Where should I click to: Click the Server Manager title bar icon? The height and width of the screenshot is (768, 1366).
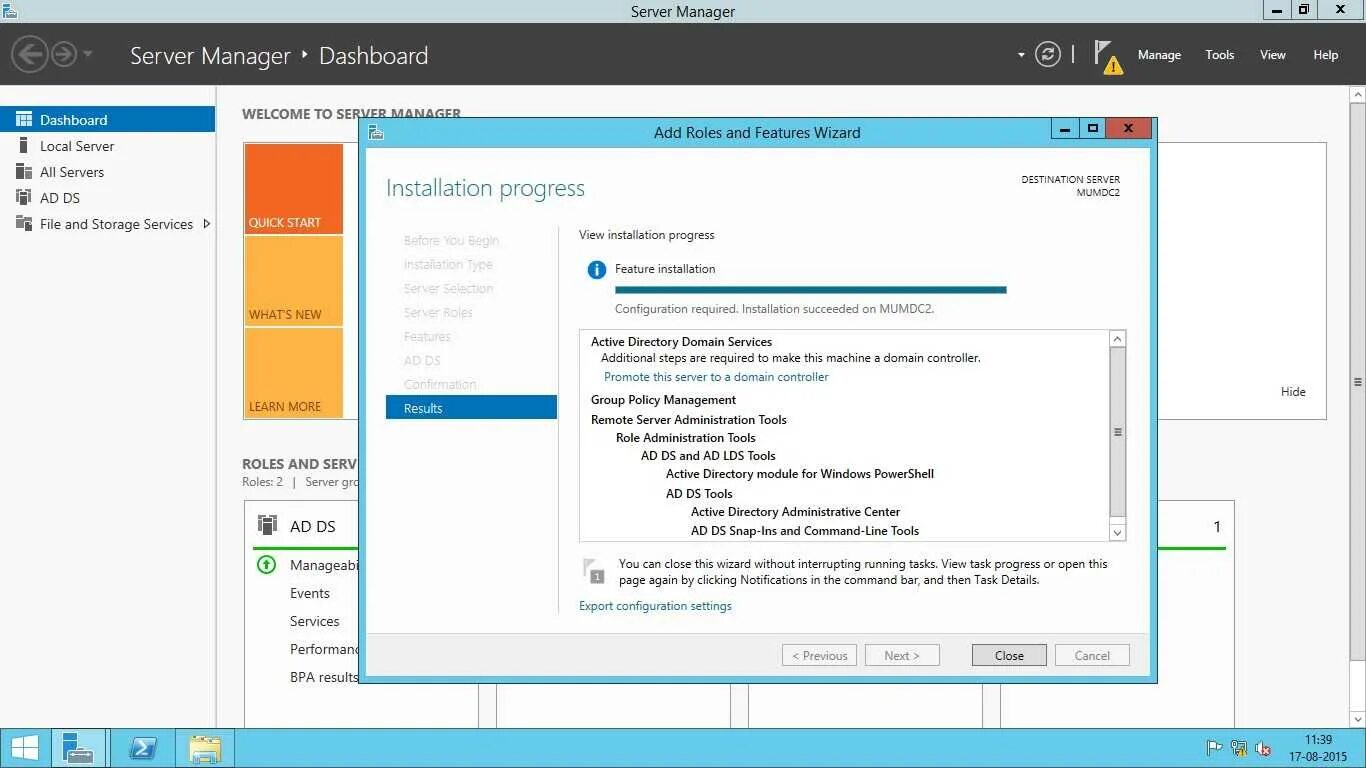click(10, 11)
